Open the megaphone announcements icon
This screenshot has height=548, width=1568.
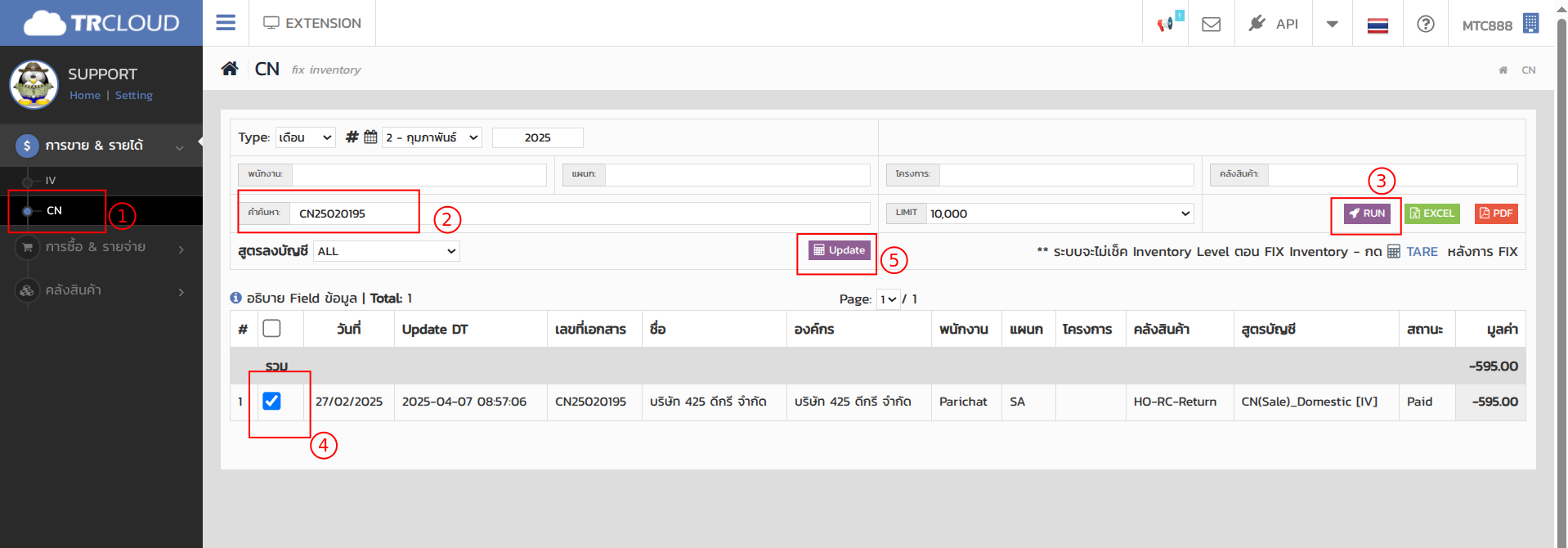click(x=1166, y=24)
